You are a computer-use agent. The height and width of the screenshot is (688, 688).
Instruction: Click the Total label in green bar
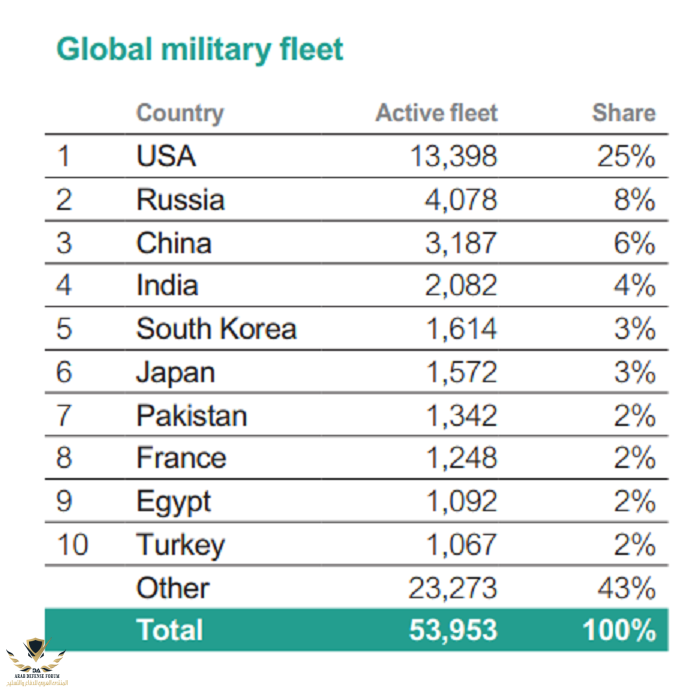point(169,630)
